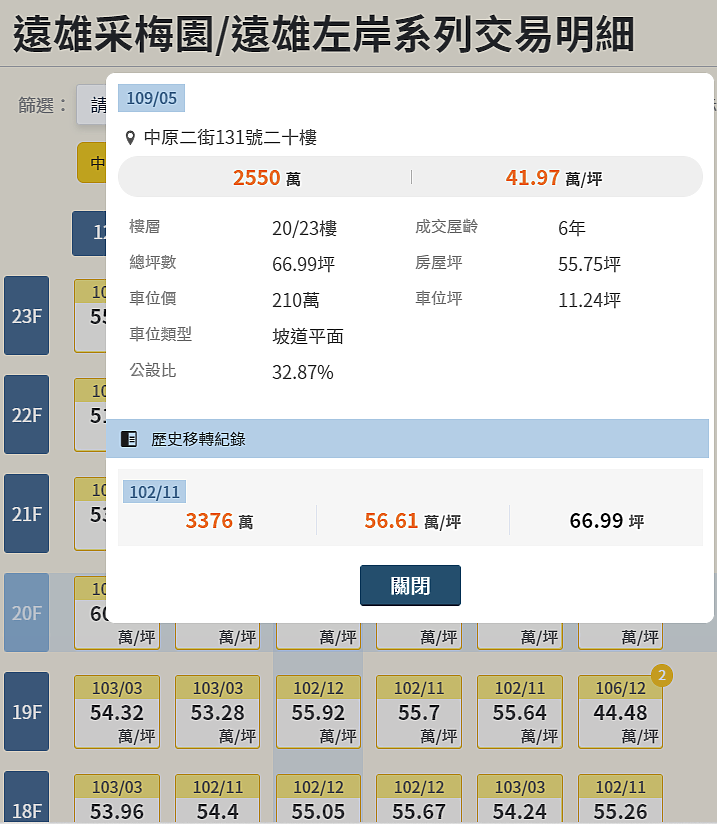Open the 18F card priced 53.96
The width and height of the screenshot is (717, 824).
tap(117, 799)
